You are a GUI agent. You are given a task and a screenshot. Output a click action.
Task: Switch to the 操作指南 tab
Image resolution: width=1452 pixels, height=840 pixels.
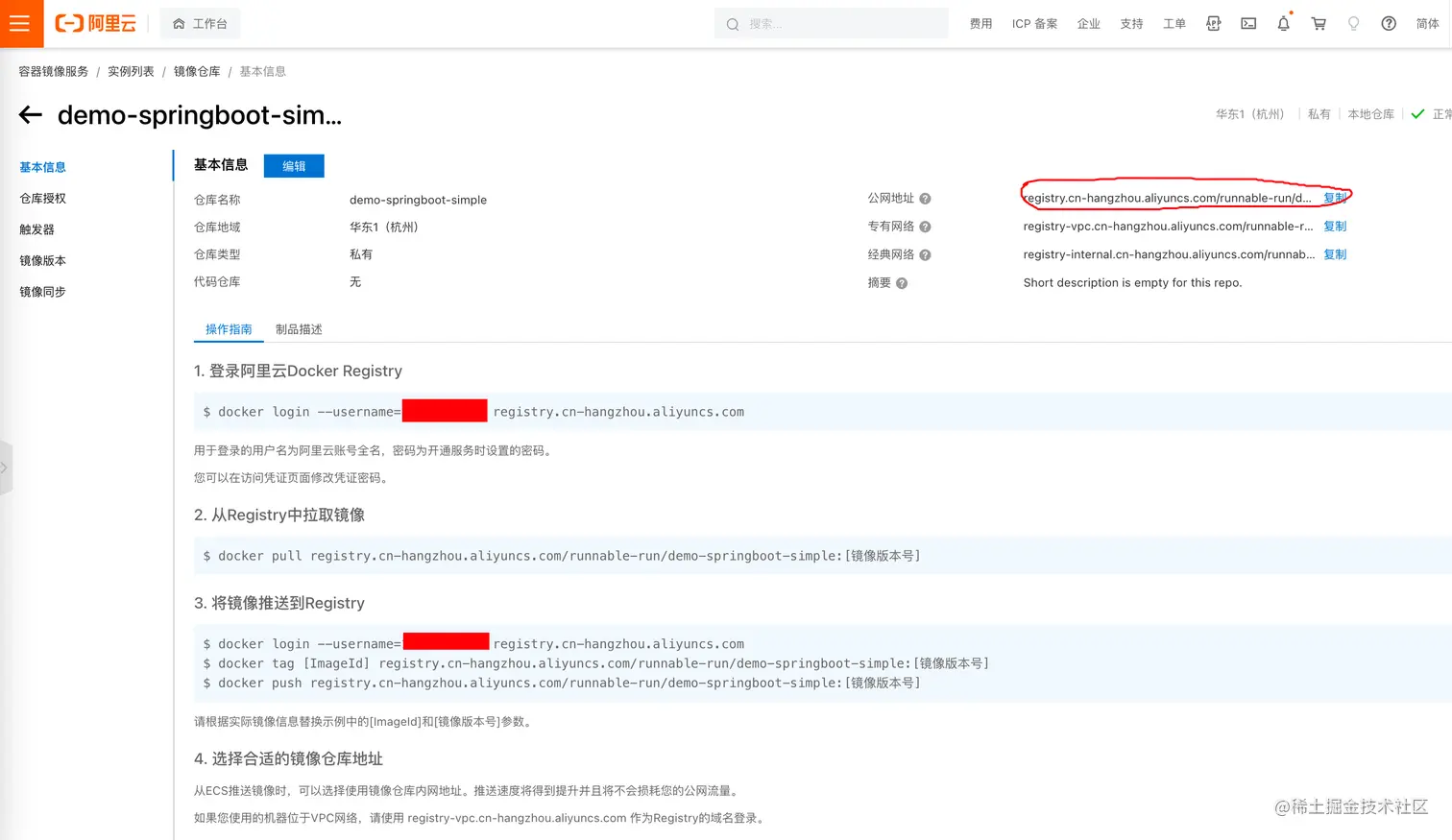(x=229, y=329)
